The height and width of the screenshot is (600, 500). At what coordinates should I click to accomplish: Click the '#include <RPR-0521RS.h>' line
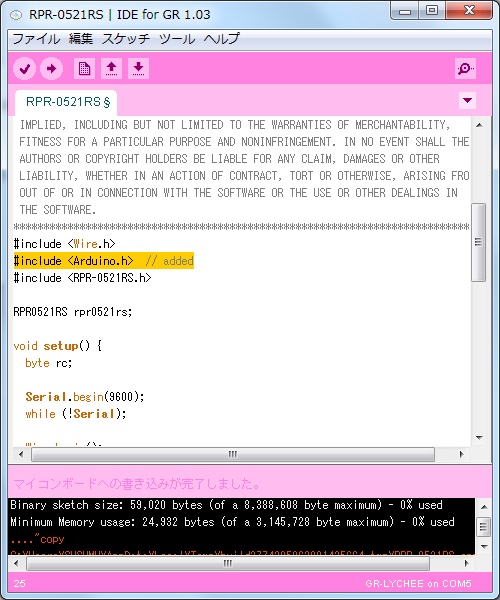(x=82, y=278)
